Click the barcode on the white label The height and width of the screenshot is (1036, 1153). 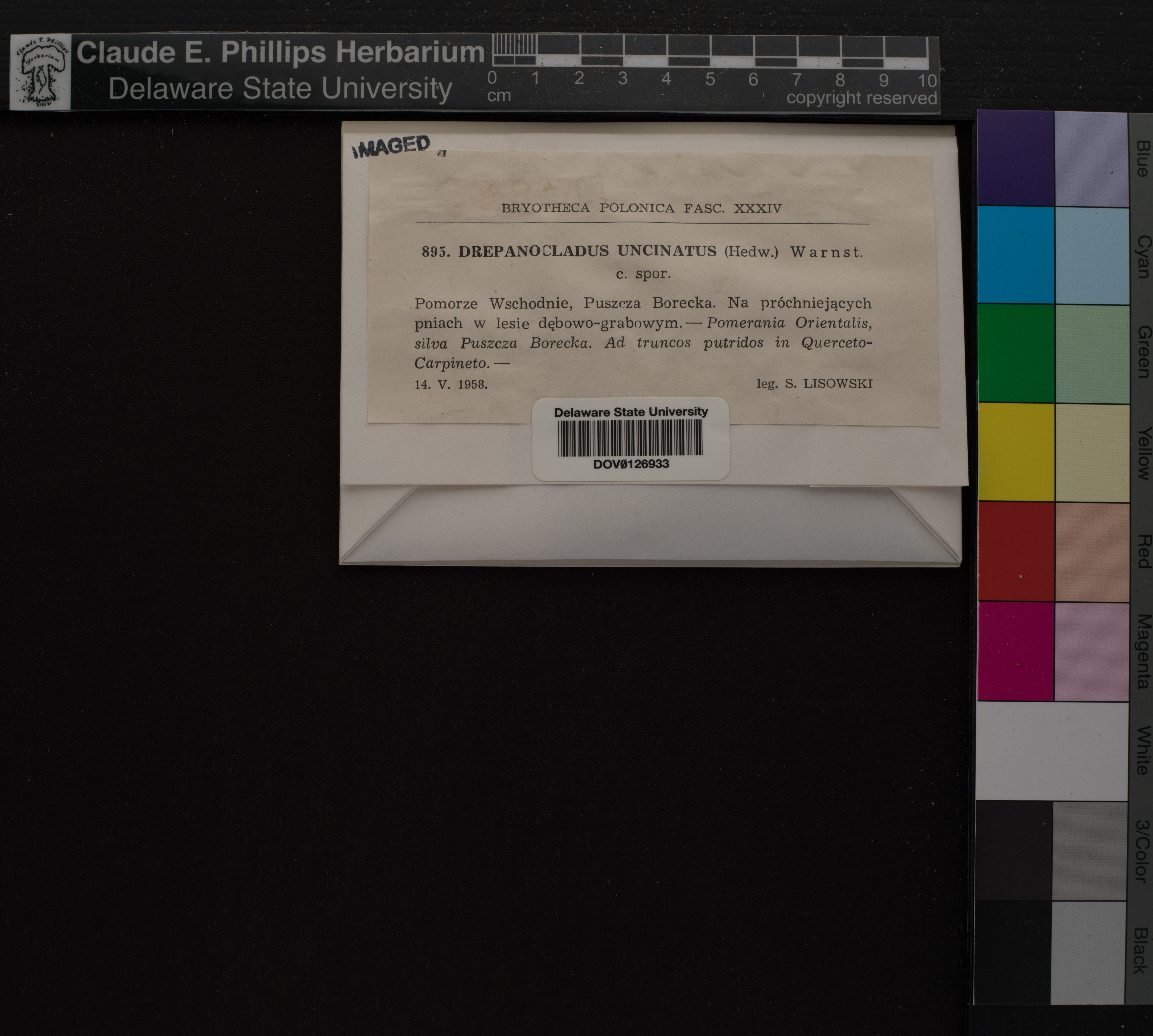630,438
